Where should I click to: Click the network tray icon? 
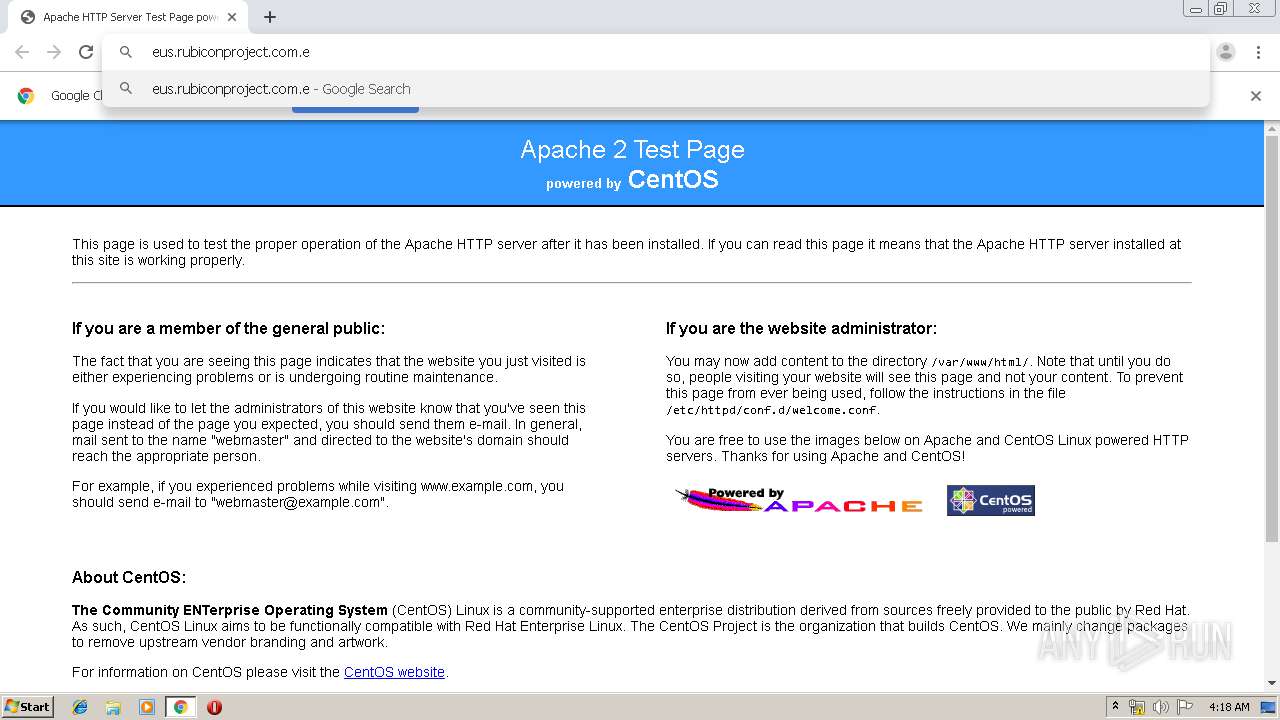(x=1137, y=707)
